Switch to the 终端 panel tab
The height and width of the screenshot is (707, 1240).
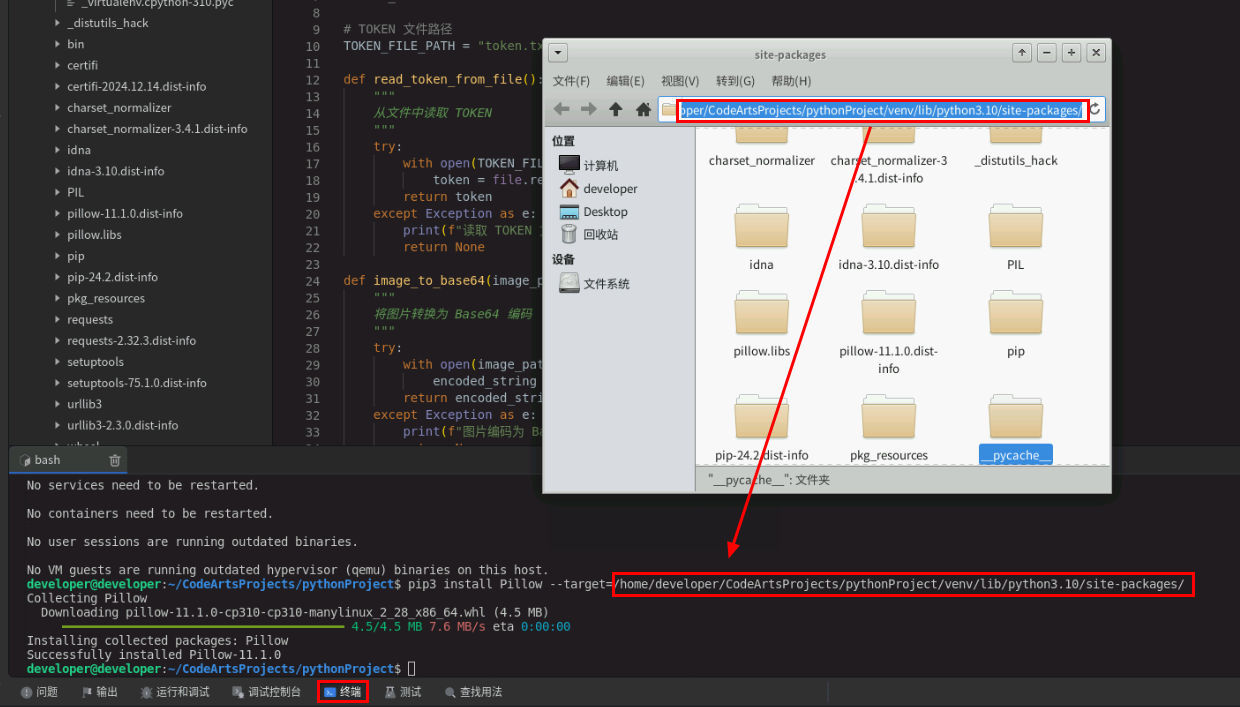(x=343, y=692)
